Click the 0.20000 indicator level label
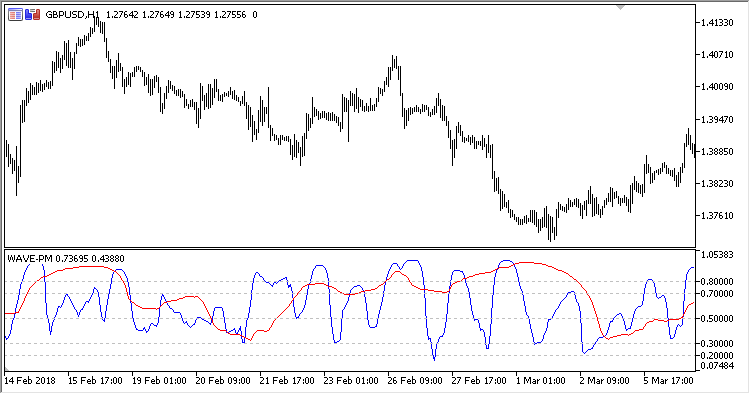This screenshot has height=394, width=750. [x=717, y=356]
